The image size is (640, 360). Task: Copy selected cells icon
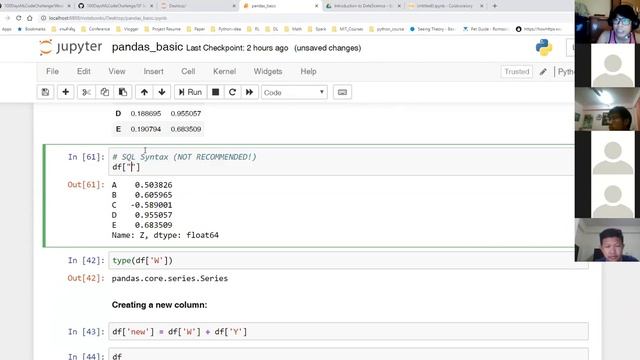[104, 92]
